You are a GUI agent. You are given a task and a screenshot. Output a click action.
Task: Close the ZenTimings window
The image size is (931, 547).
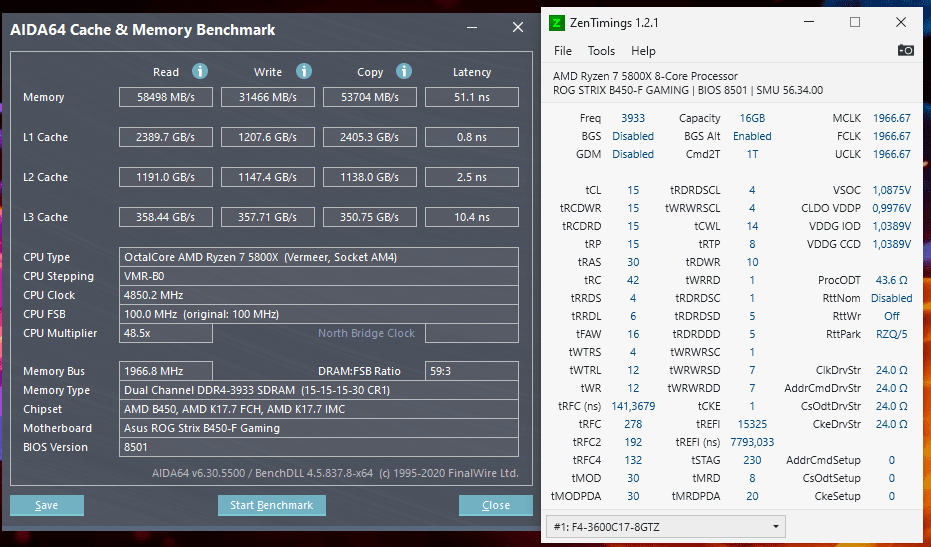pos(901,23)
